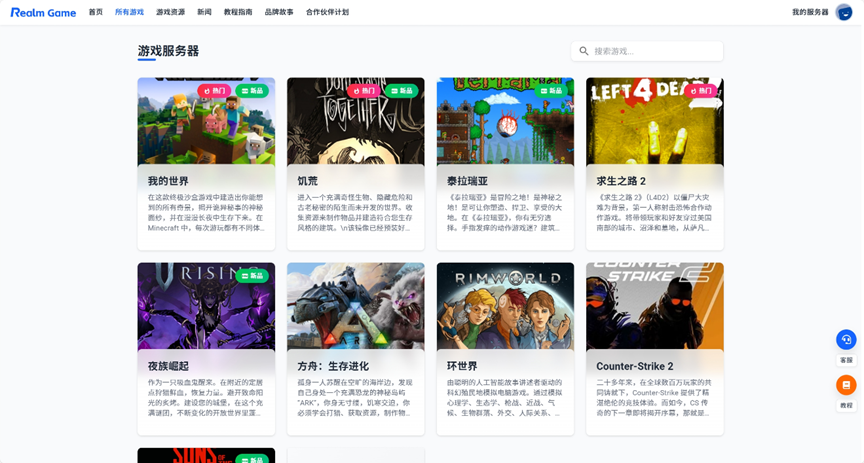The width and height of the screenshot is (864, 463).
Task: Click the Counter-Strike 2 description text
Action: tap(655, 397)
